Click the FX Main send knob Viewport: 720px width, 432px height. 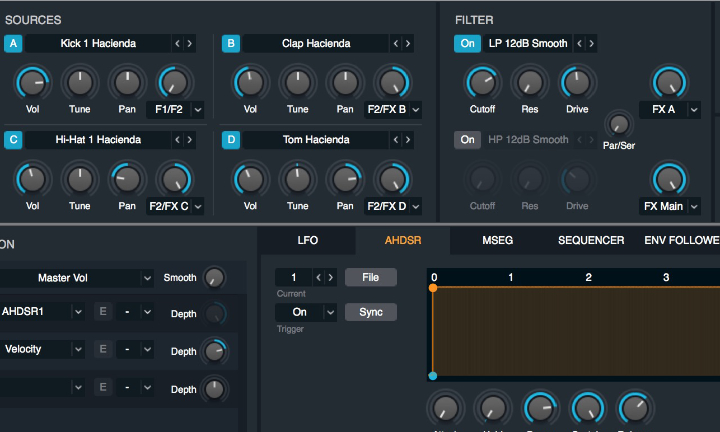(669, 179)
